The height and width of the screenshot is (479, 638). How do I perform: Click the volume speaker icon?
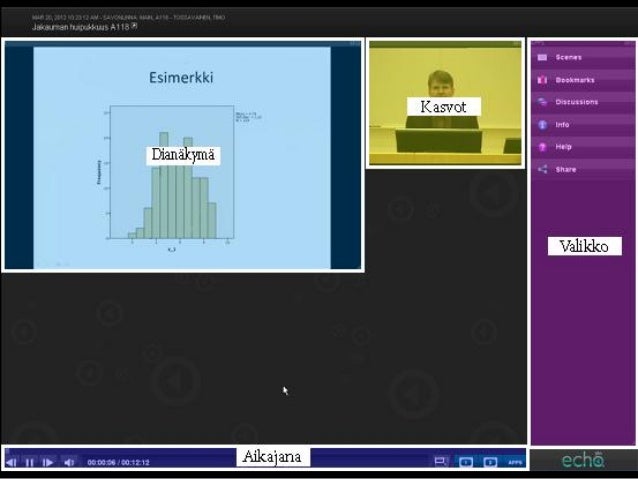click(69, 462)
